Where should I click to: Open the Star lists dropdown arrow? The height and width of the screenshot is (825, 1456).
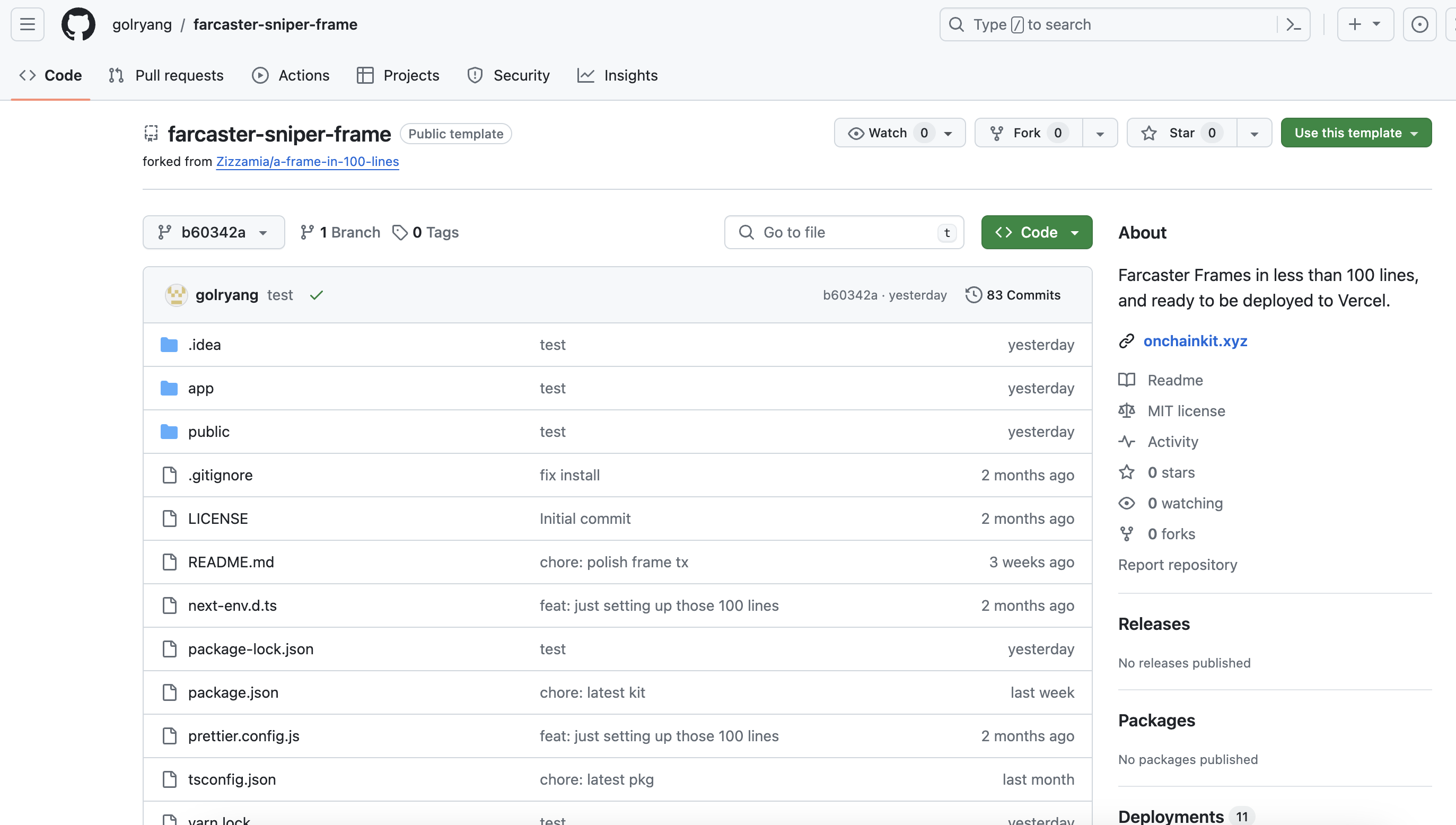pyautogui.click(x=1255, y=133)
